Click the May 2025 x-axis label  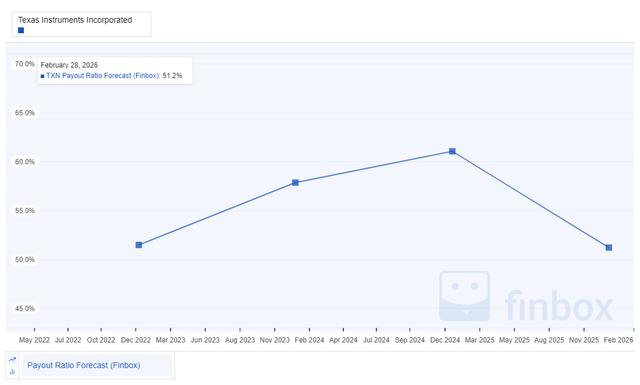514,340
